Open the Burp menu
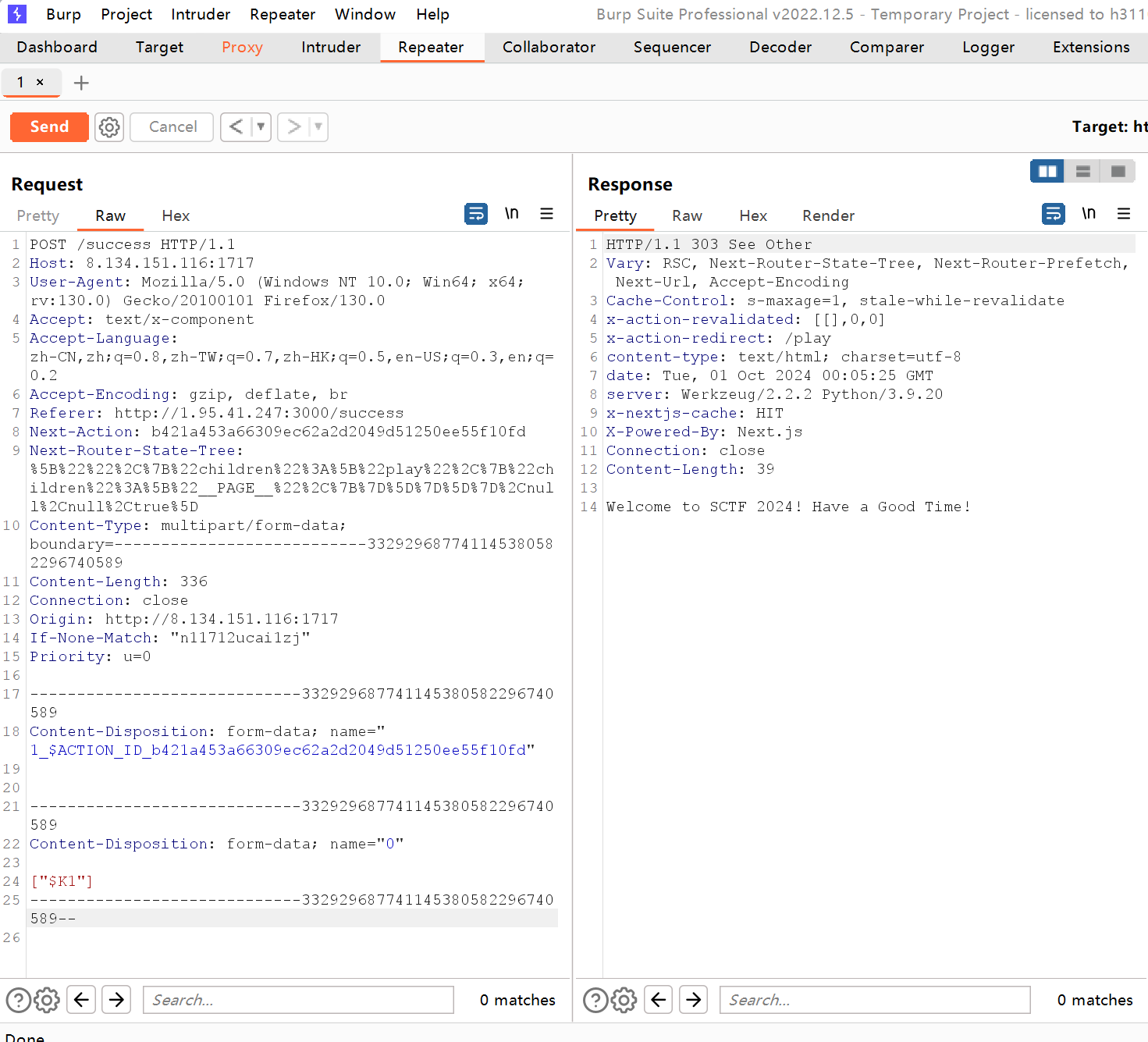Viewport: 1148px width, 1042px height. point(63,14)
